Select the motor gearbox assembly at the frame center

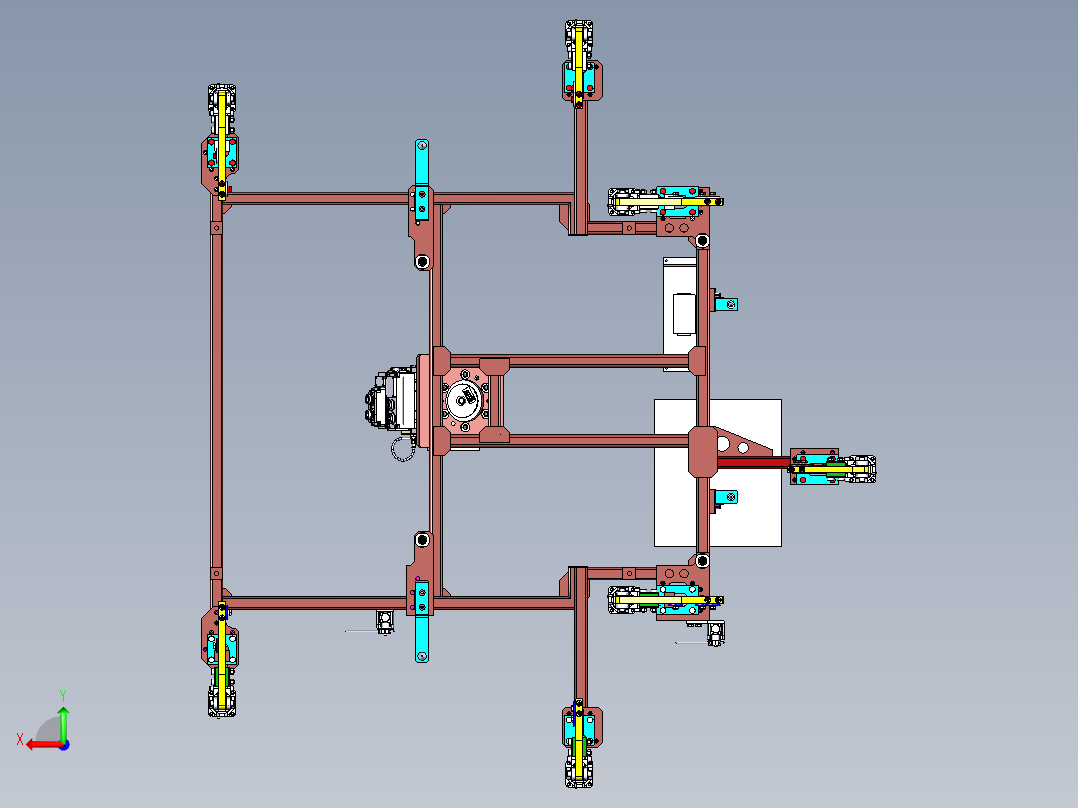pyautogui.click(x=391, y=399)
